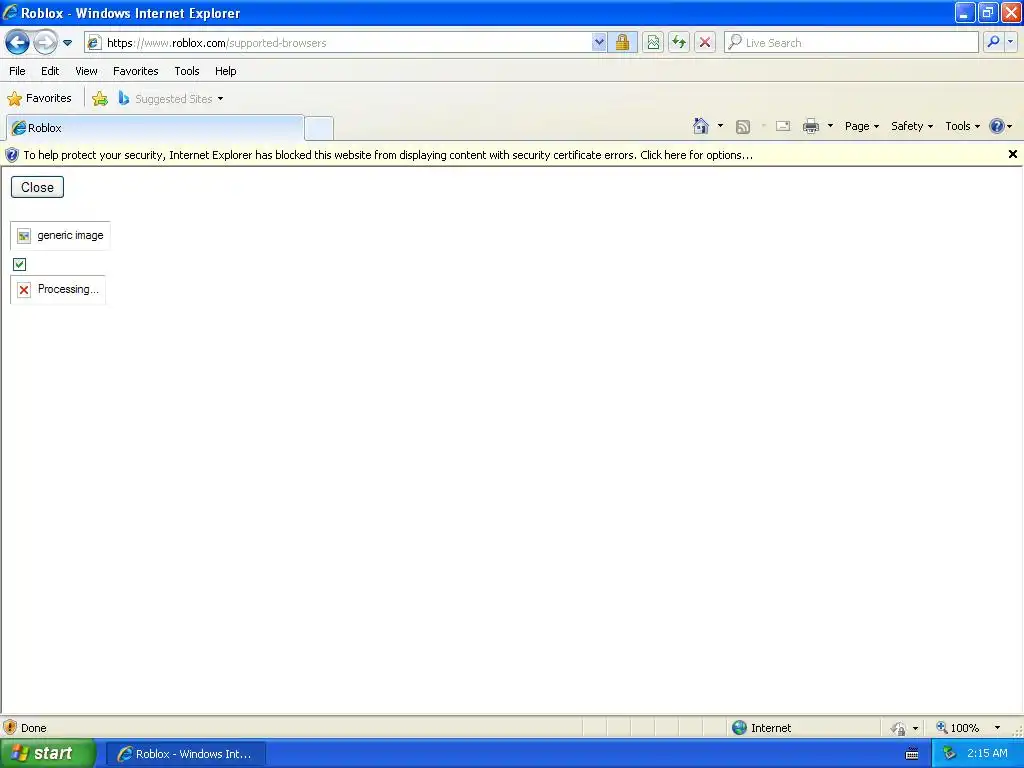Image resolution: width=1024 pixels, height=768 pixels.
Task: Open the Favorites star button
Action: tap(39, 99)
